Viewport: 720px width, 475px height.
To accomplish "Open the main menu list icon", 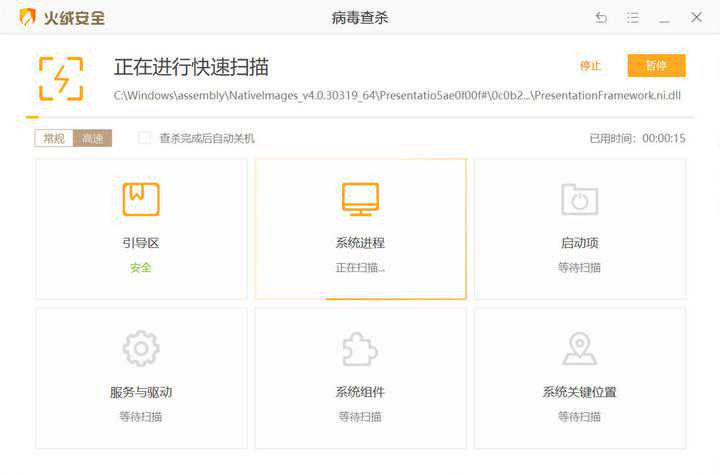I will coord(633,18).
